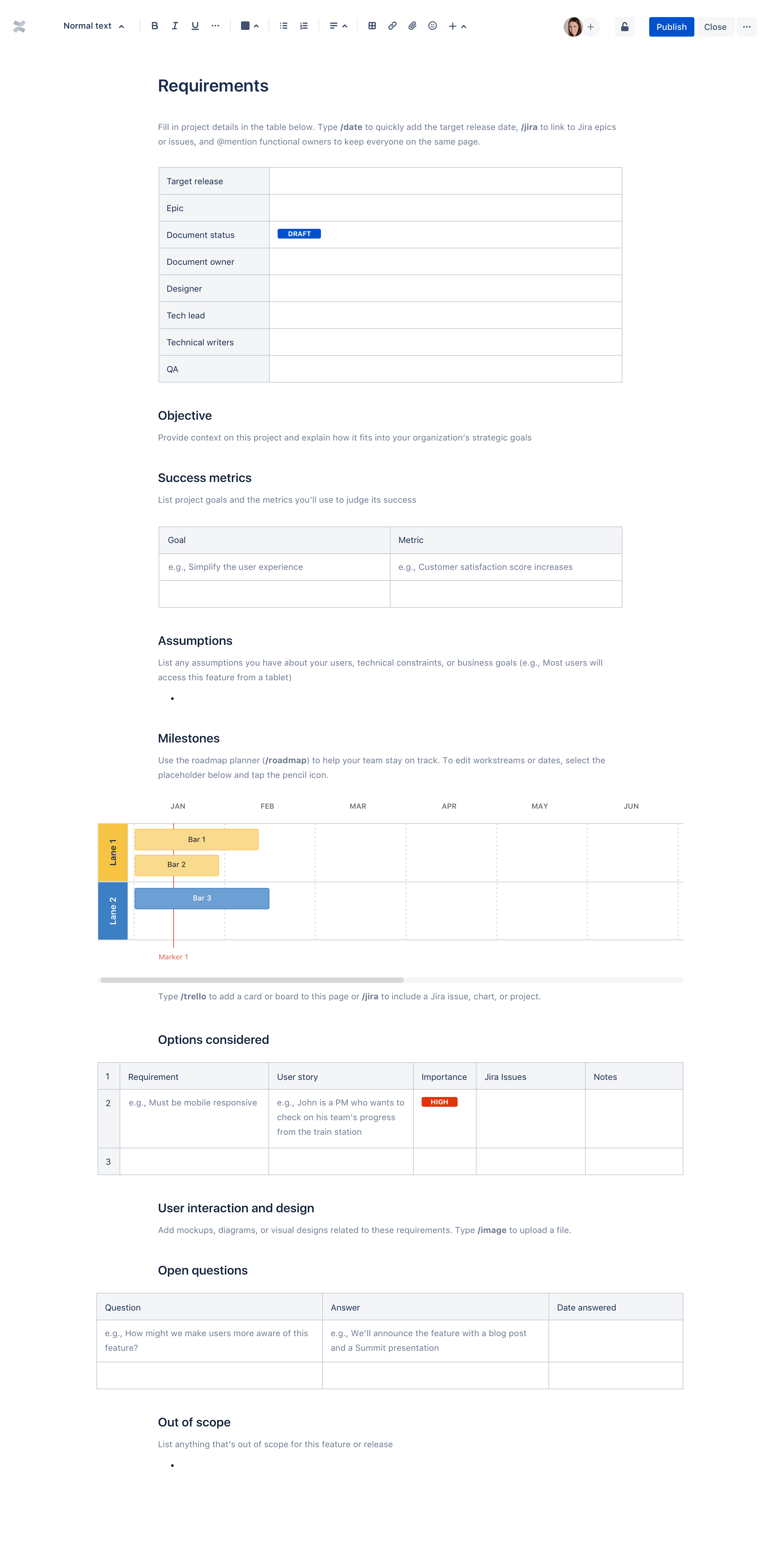The image size is (781, 1568).
Task: Click the Objective heading
Action: click(x=185, y=416)
